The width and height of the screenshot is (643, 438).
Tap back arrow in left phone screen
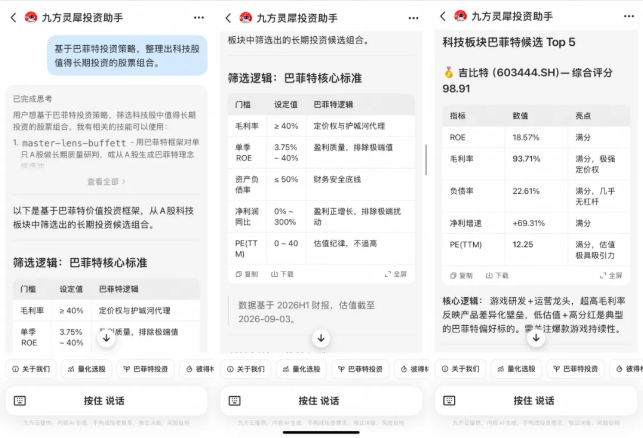[x=14, y=18]
